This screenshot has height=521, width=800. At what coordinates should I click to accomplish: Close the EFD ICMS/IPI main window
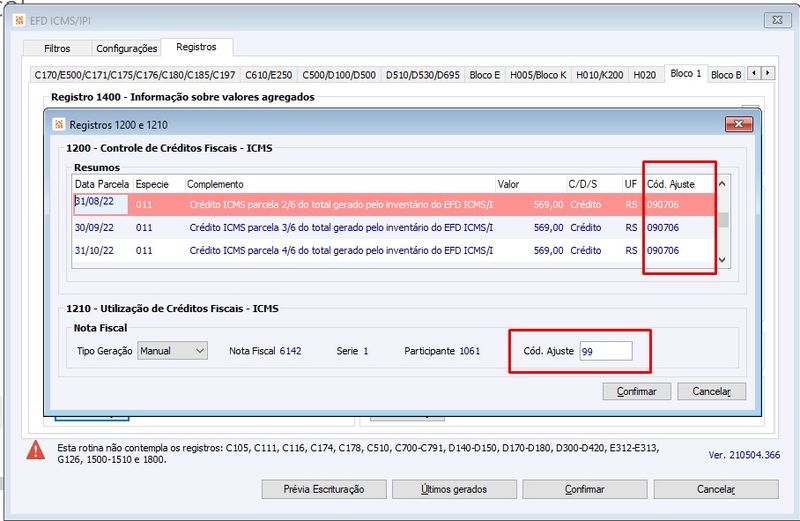tap(777, 20)
